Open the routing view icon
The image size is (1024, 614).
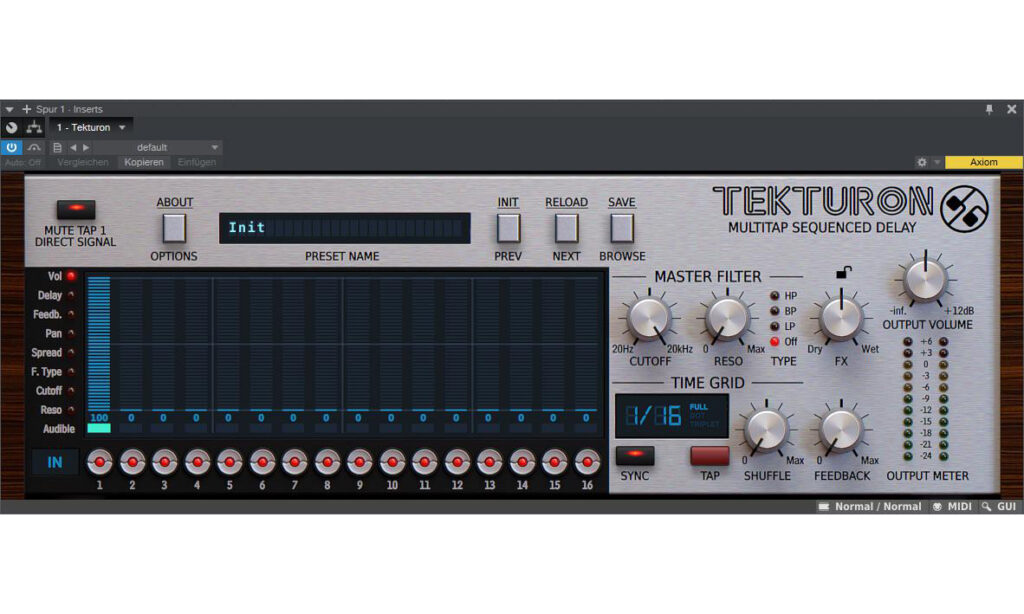[x=34, y=127]
